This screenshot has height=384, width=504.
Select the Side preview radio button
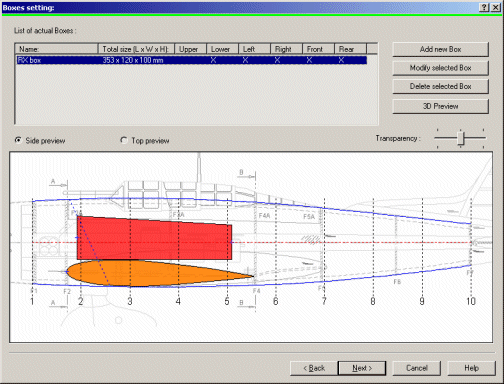(x=18, y=140)
